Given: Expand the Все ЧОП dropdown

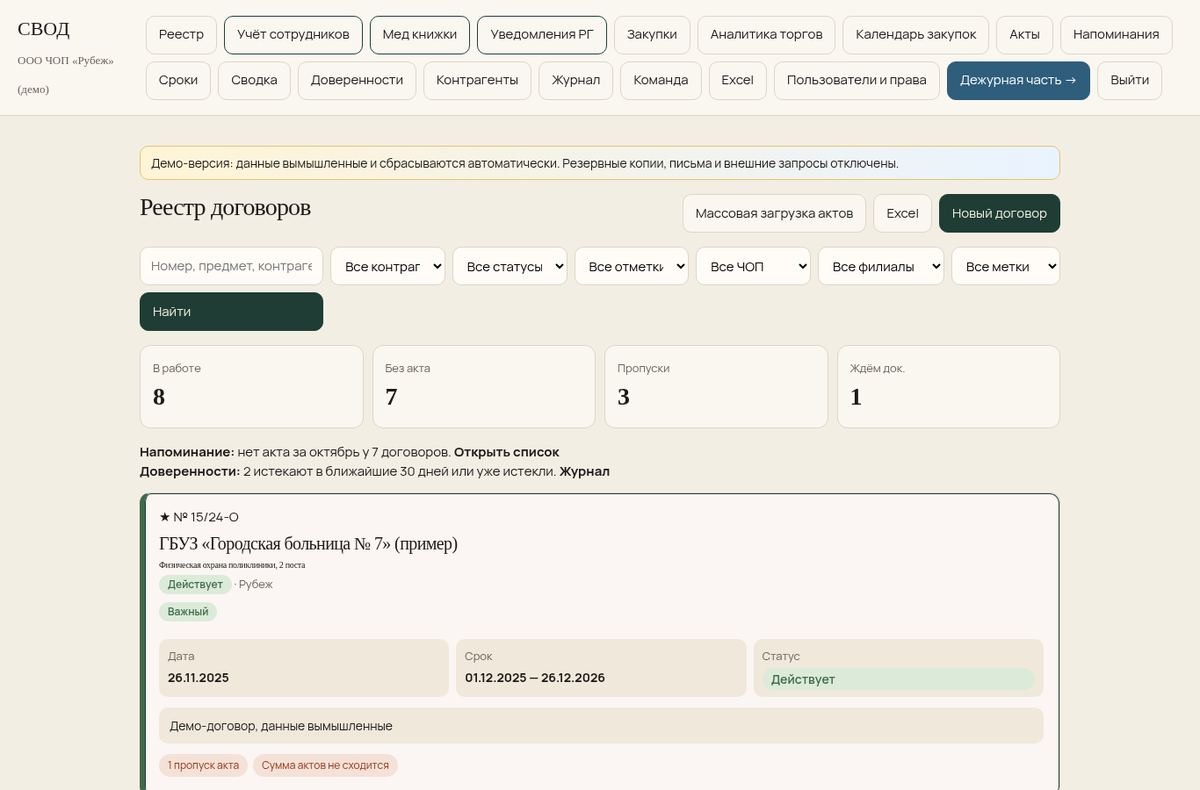Looking at the screenshot, I should tap(753, 266).
